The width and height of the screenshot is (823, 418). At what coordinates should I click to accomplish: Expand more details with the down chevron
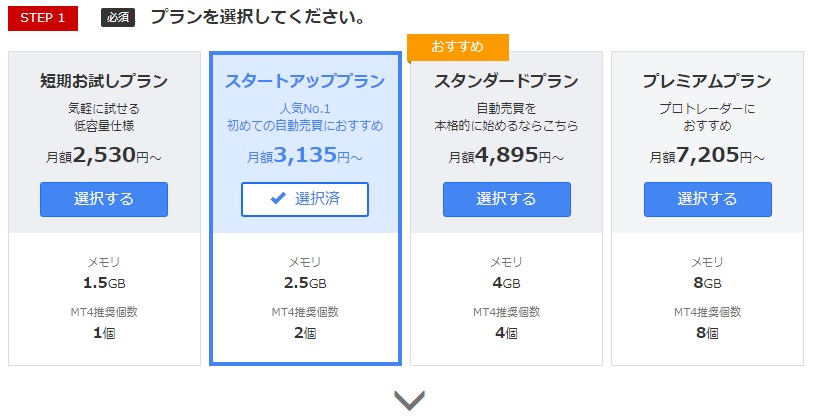[x=409, y=400]
